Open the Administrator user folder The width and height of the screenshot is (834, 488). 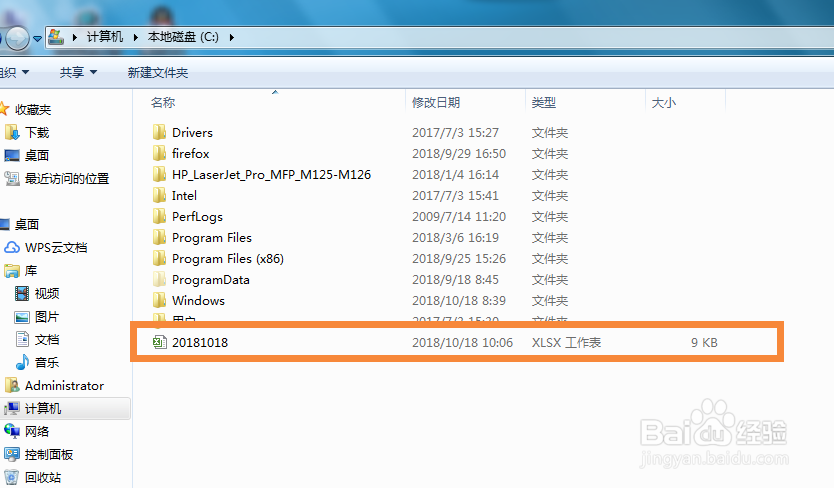pyautogui.click(x=64, y=385)
